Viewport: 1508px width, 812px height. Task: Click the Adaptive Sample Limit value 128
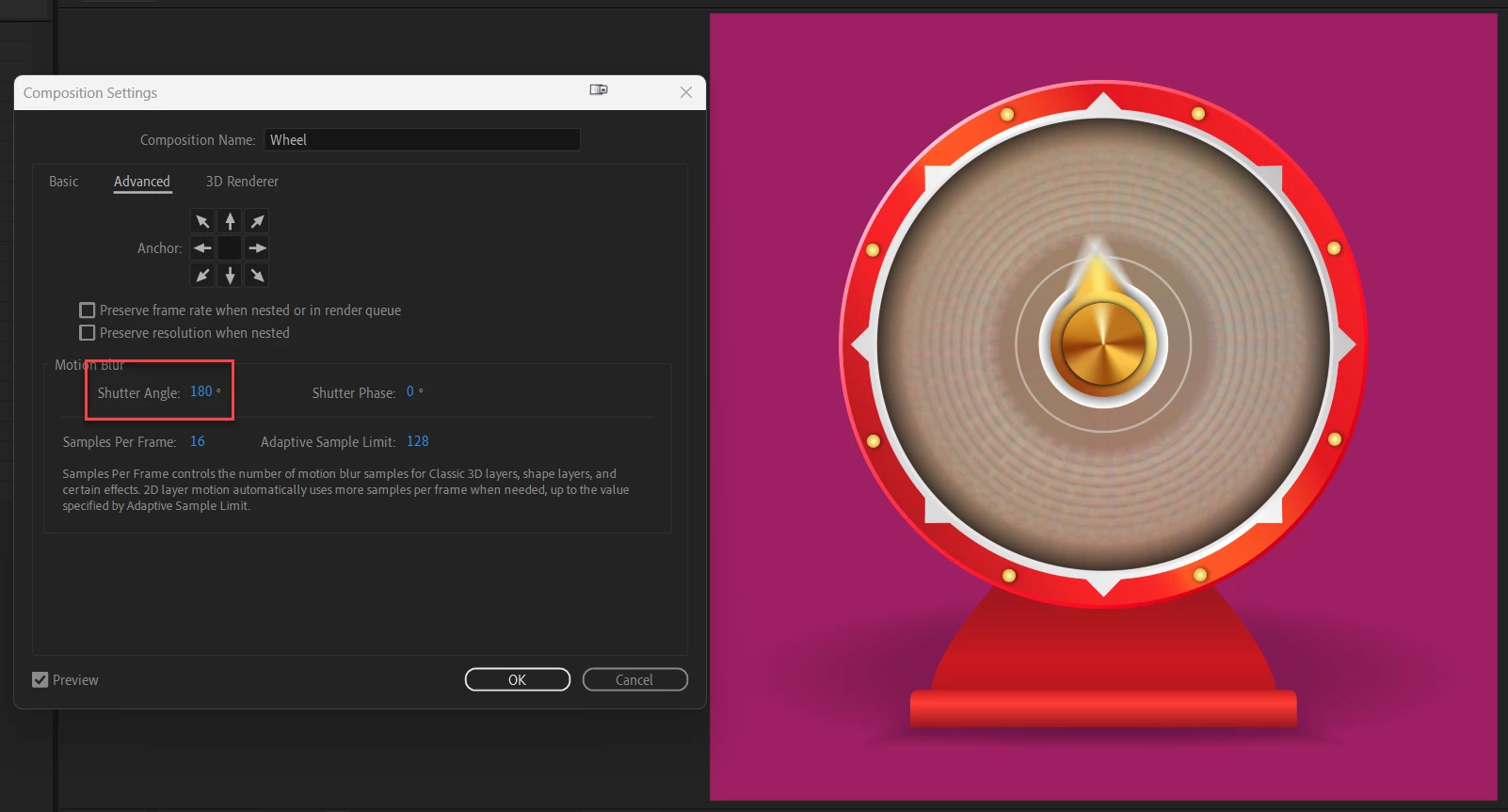coord(418,441)
